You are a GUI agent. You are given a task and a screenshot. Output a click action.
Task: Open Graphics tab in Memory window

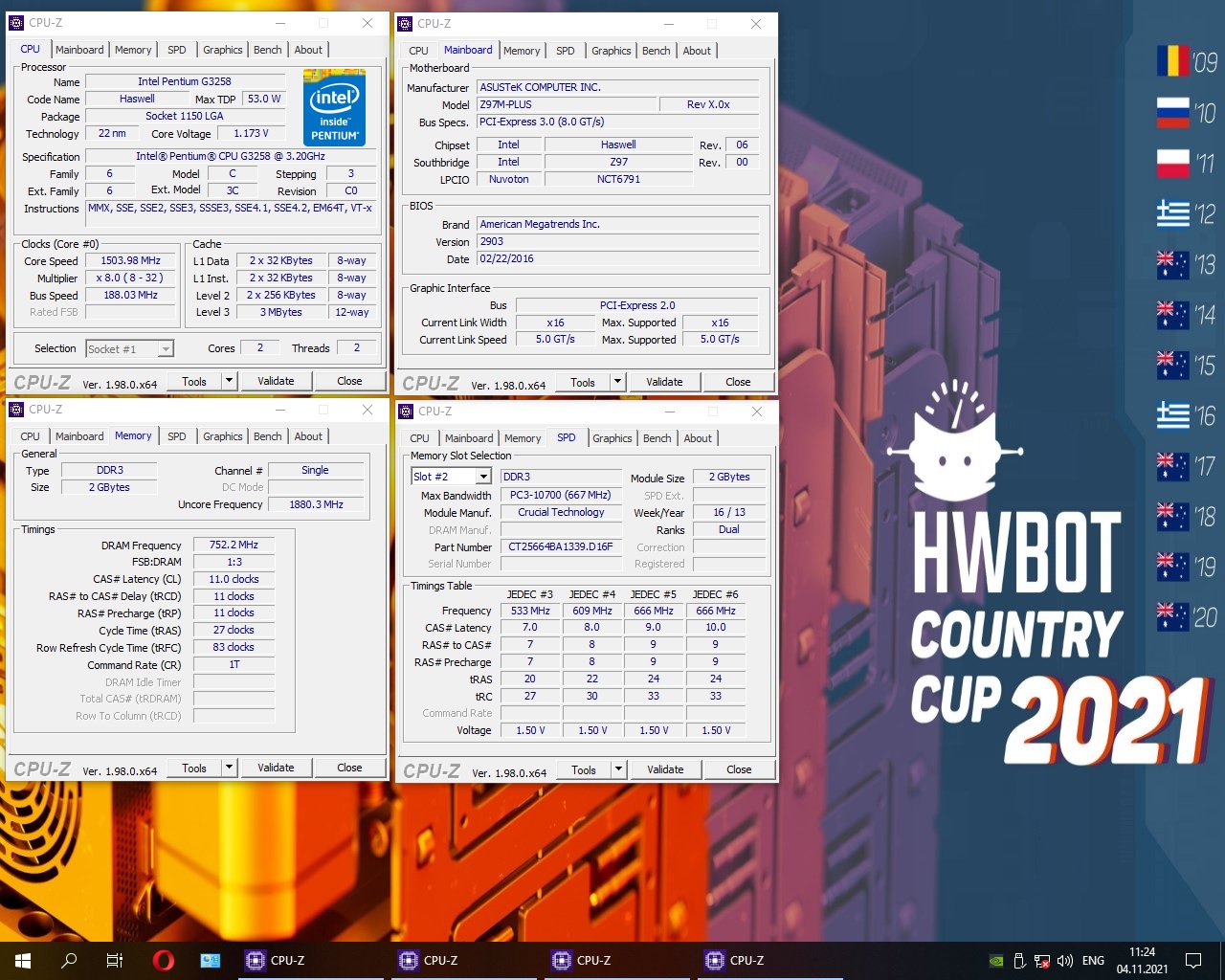coord(222,436)
